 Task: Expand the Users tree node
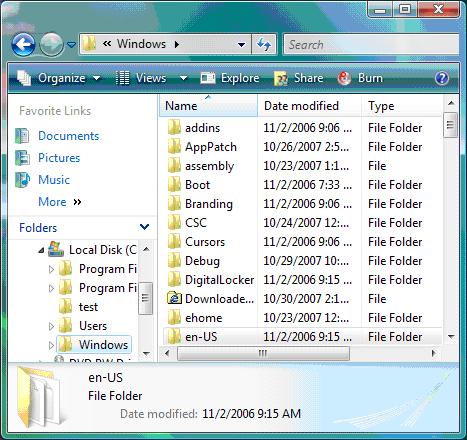(51, 326)
